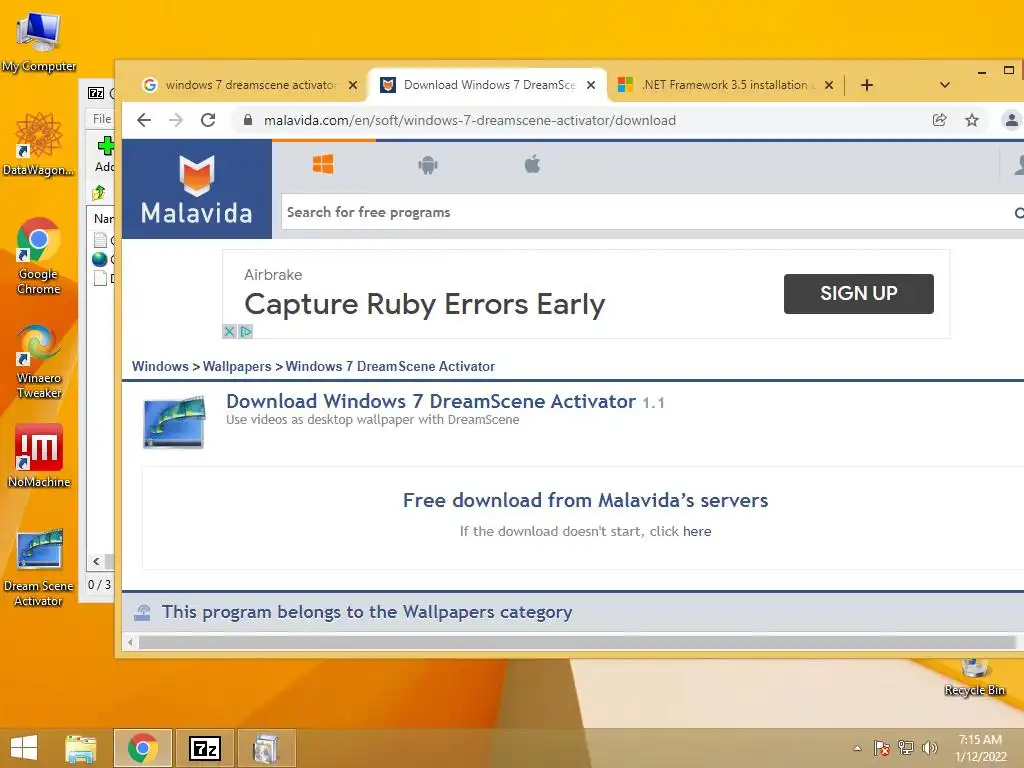The image size is (1024, 768).
Task: Open a new Chrome tab
Action: point(867,85)
